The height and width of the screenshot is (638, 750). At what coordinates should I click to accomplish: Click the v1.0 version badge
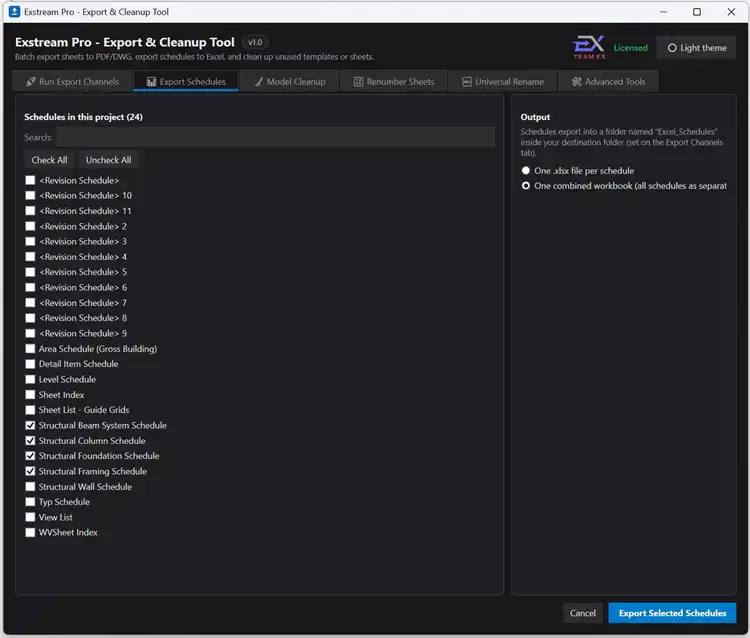pyautogui.click(x=255, y=42)
